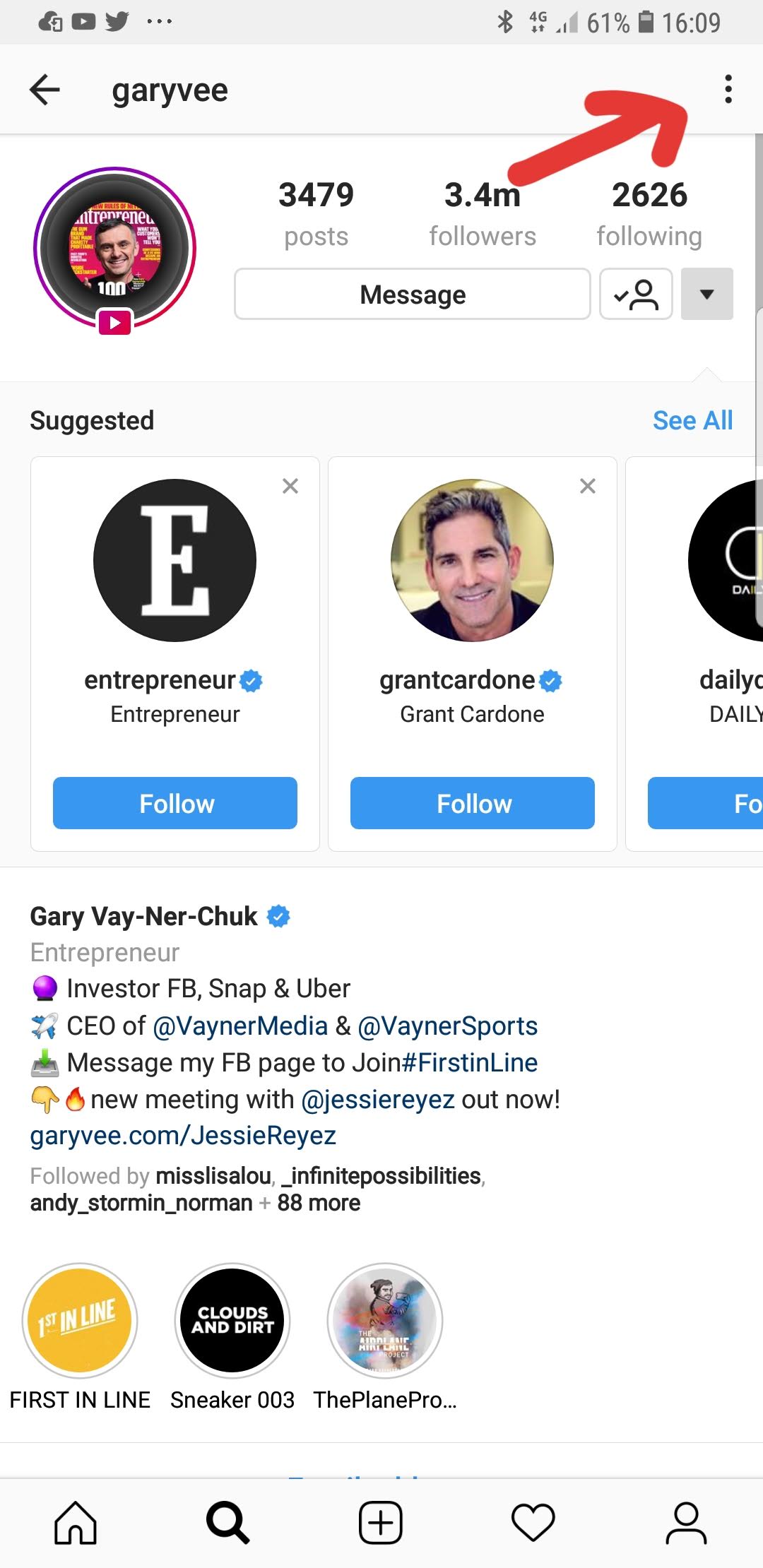Toggle following status with person-check button
The height and width of the screenshot is (1568, 763).
(636, 294)
